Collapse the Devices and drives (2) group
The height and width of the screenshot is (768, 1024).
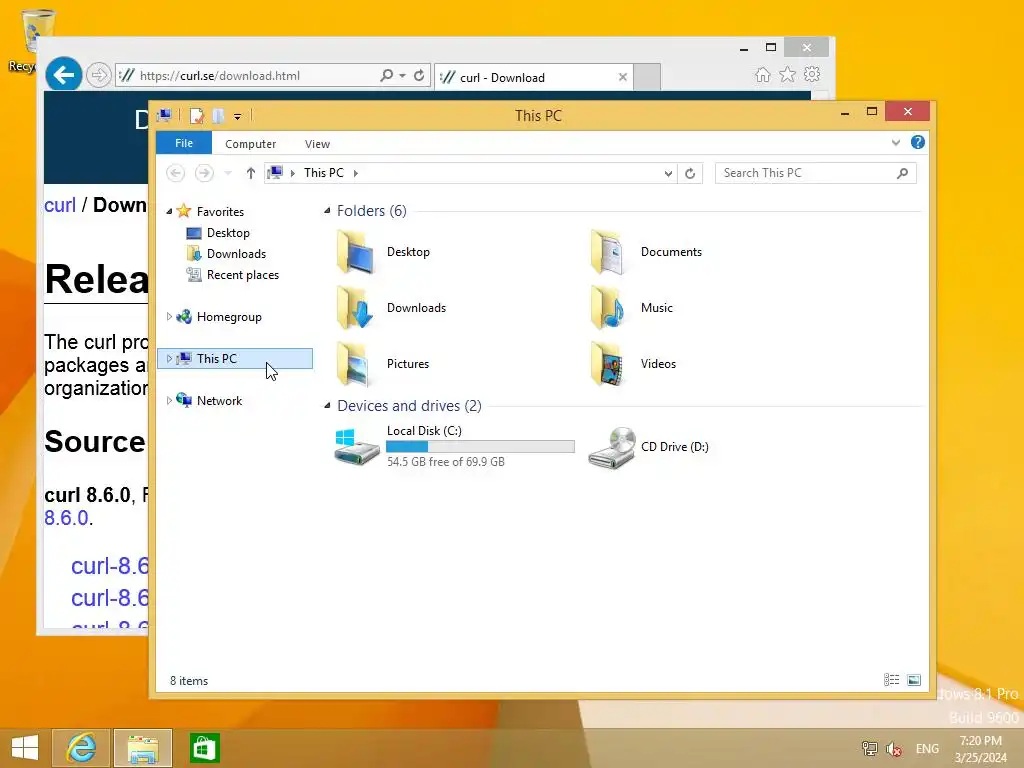coord(327,406)
